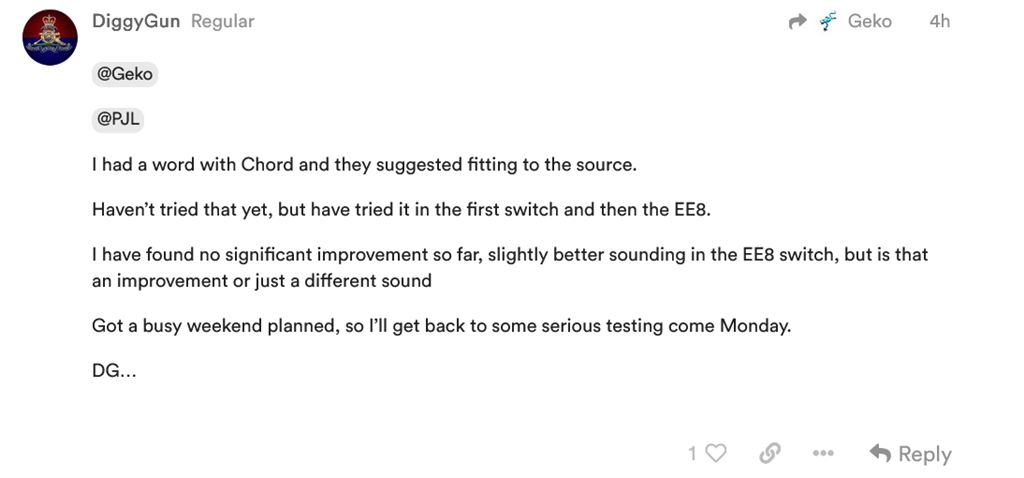
Task: Show more actions with ellipsis icon
Action: pos(823,453)
